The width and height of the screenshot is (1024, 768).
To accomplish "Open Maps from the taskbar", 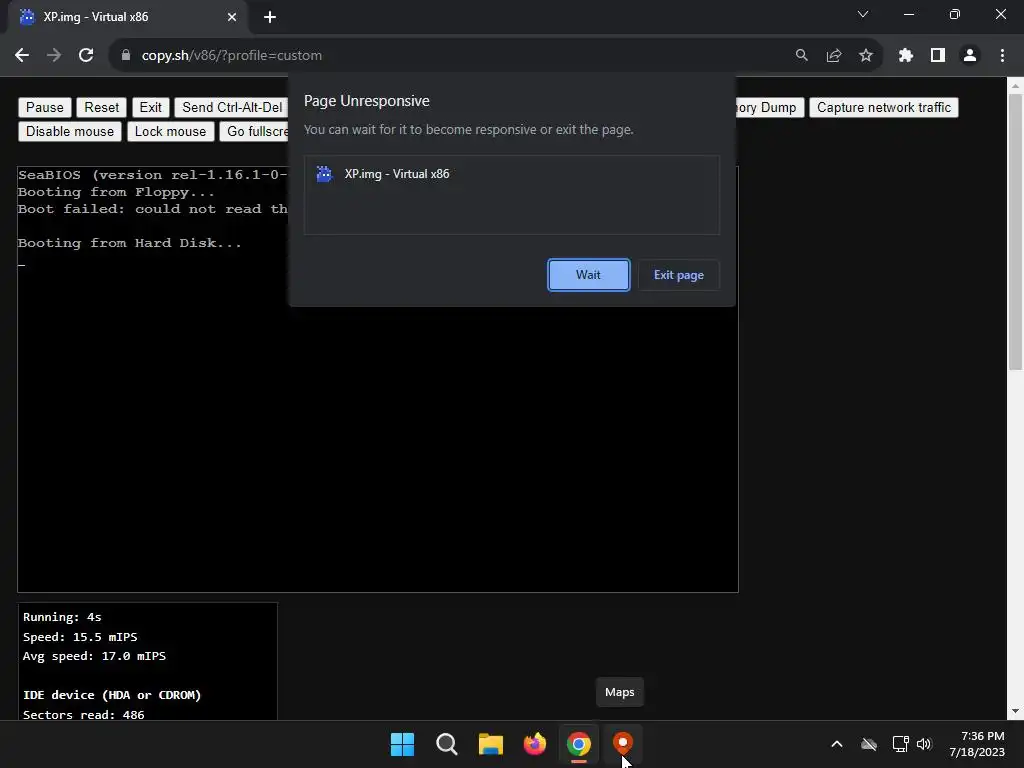I will pyautogui.click(x=622, y=744).
